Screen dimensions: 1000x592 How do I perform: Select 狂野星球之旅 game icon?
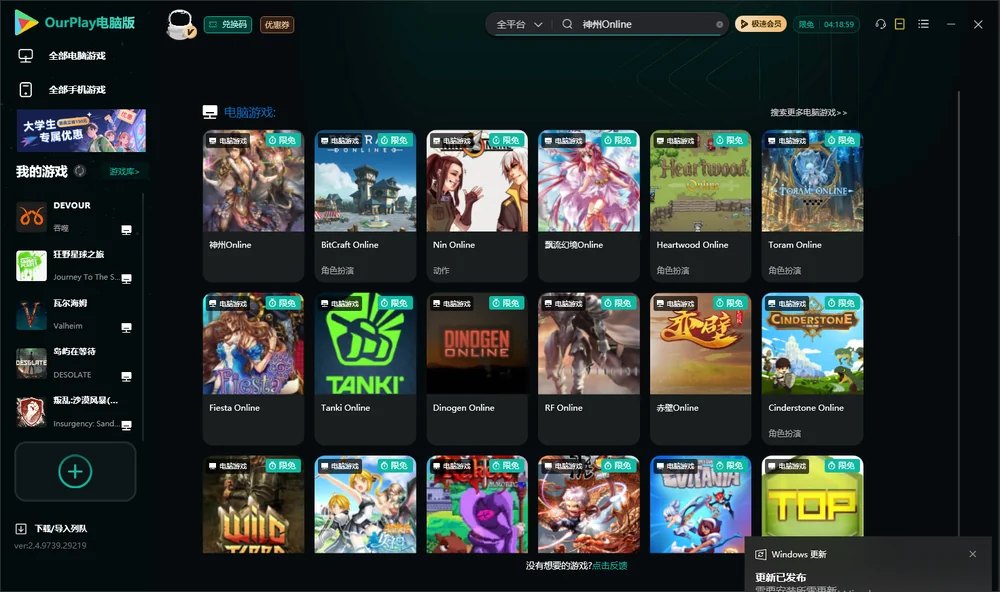(31, 266)
